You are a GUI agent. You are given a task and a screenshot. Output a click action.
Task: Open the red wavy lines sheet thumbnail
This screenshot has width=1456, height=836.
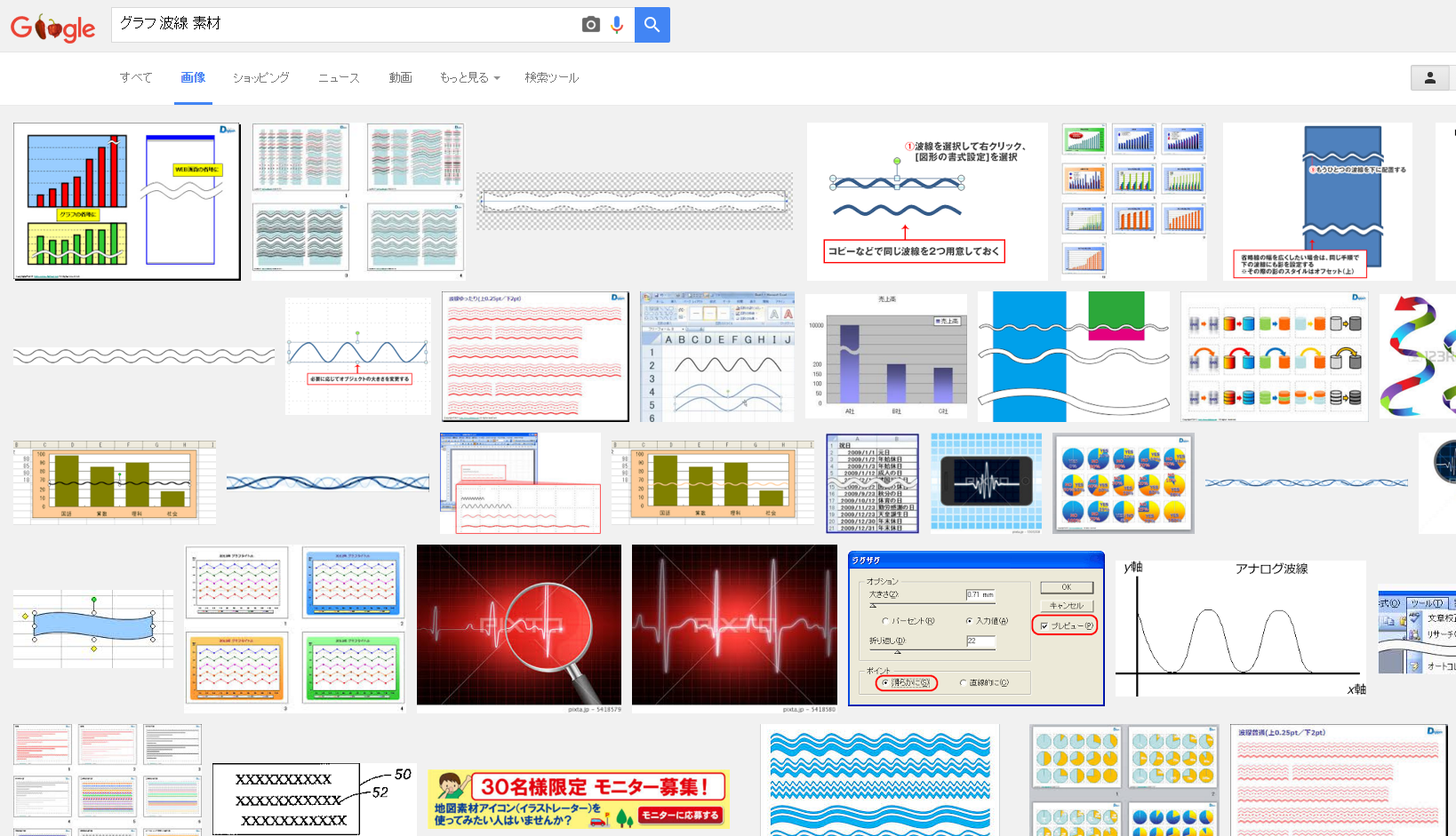tap(535, 356)
